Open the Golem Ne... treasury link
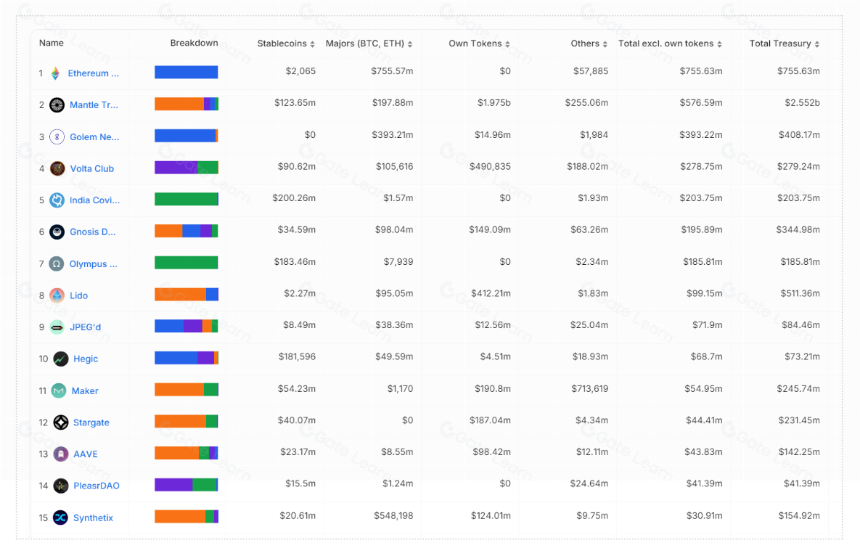This screenshot has width=860, height=556. (x=94, y=137)
